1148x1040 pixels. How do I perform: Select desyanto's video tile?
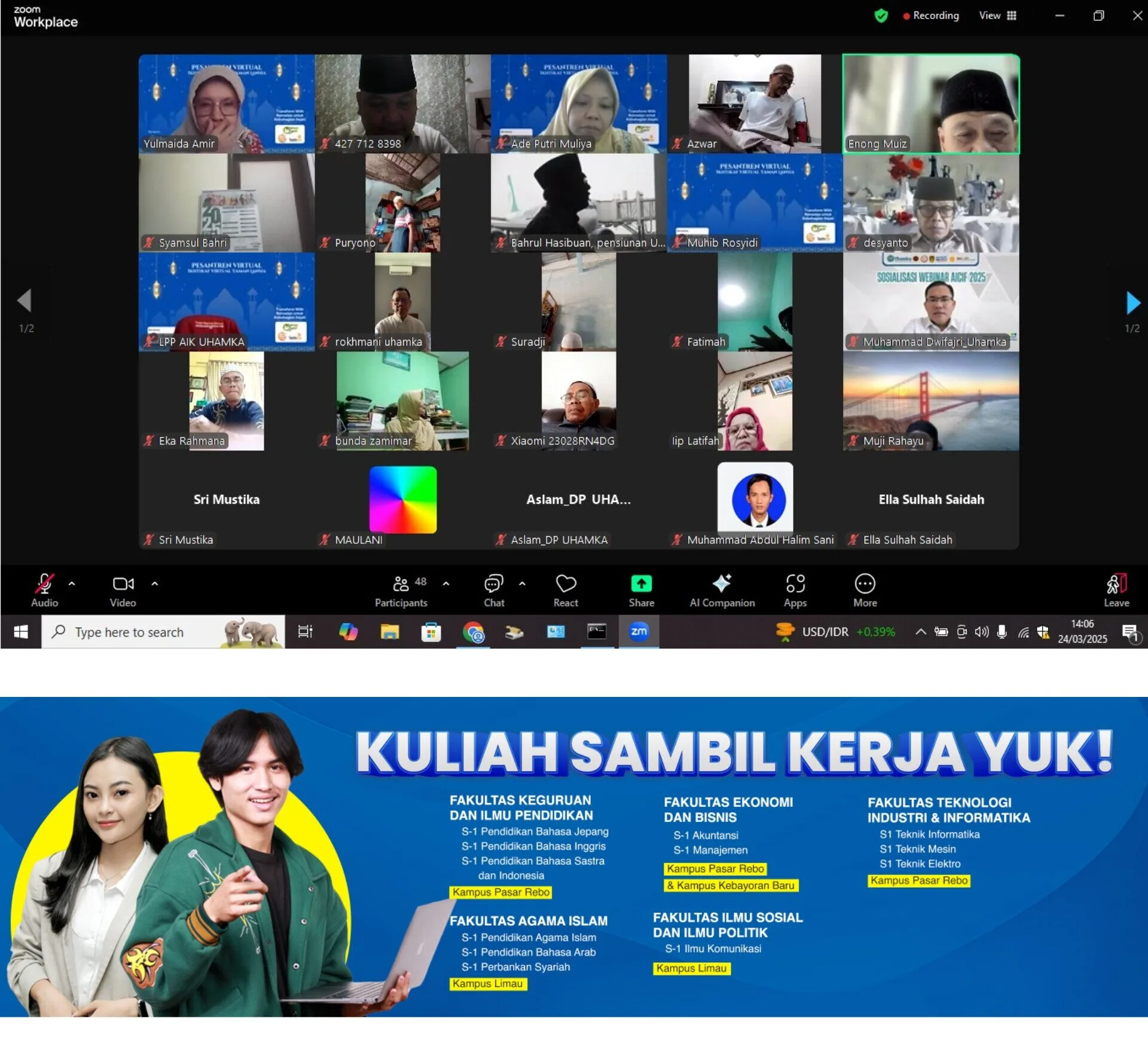coord(931,203)
